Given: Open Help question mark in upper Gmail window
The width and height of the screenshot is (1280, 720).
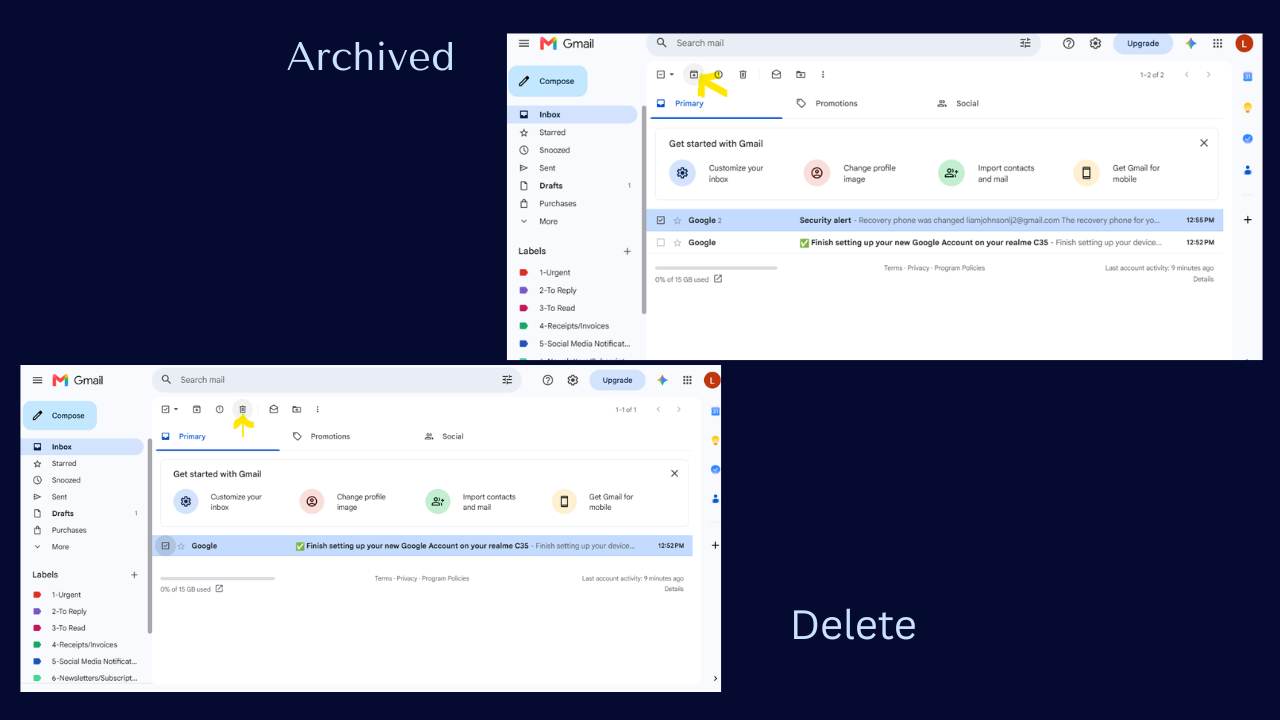Looking at the screenshot, I should [x=1069, y=43].
